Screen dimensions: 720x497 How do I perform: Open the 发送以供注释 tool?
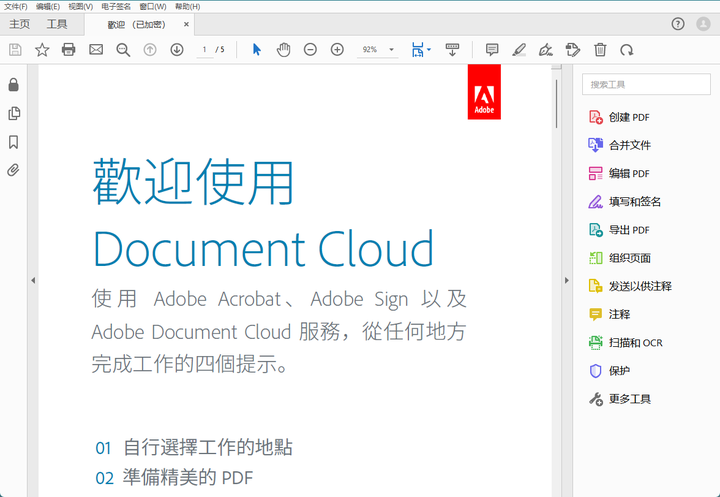pyautogui.click(x=630, y=286)
